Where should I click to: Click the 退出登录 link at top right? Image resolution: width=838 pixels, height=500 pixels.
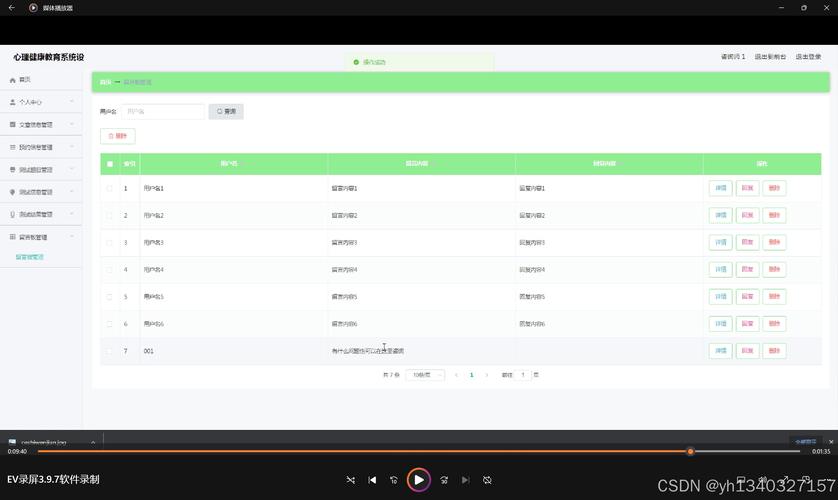(x=808, y=57)
